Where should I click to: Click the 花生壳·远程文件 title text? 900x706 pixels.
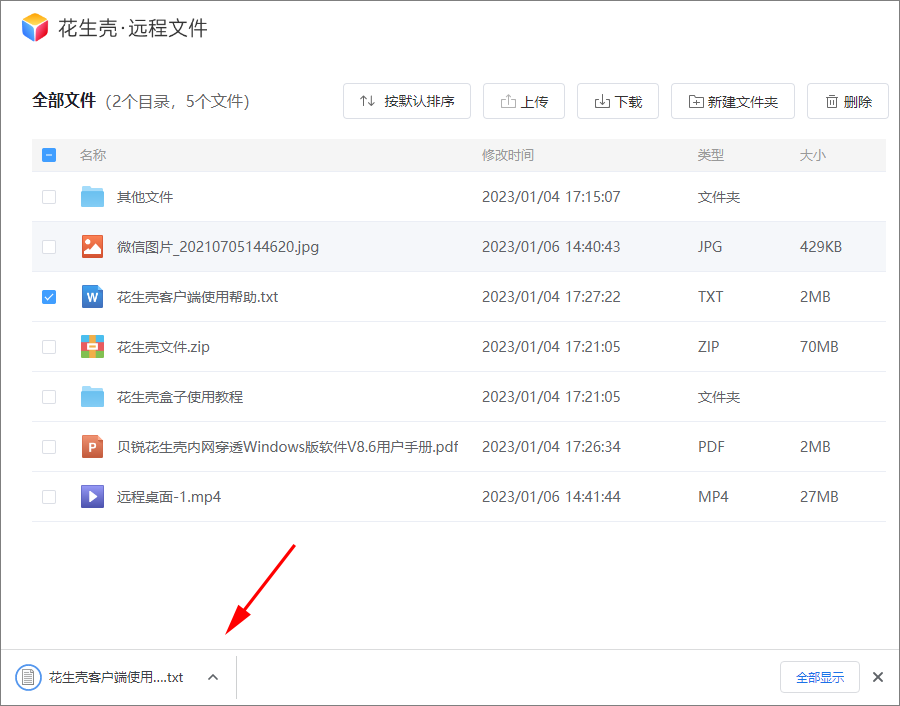pyautogui.click(x=133, y=28)
